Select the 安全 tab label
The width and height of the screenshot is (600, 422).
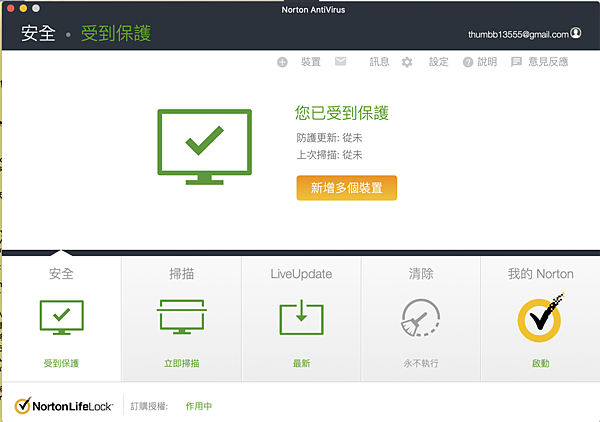61,274
